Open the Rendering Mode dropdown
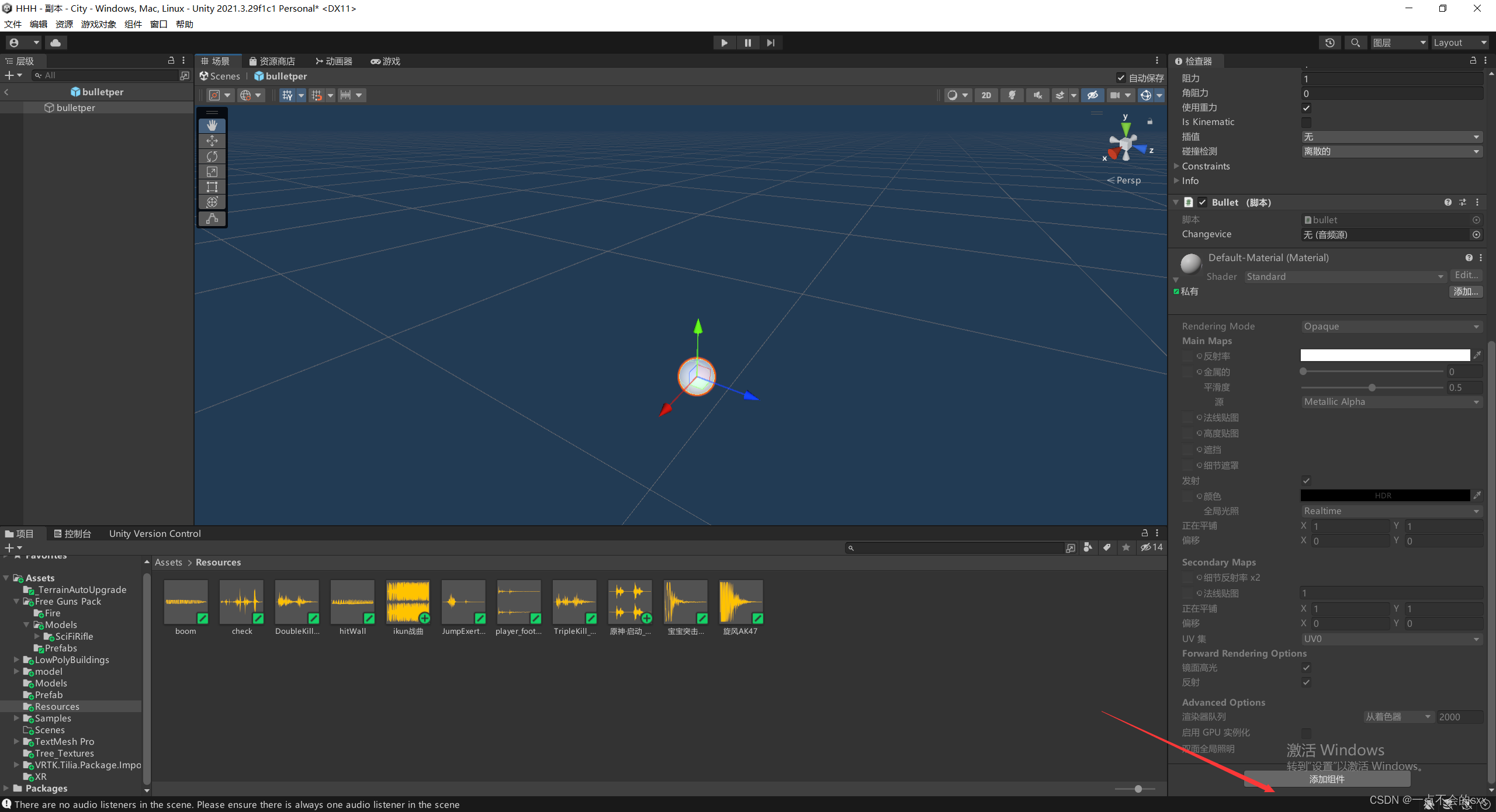 click(x=1392, y=326)
